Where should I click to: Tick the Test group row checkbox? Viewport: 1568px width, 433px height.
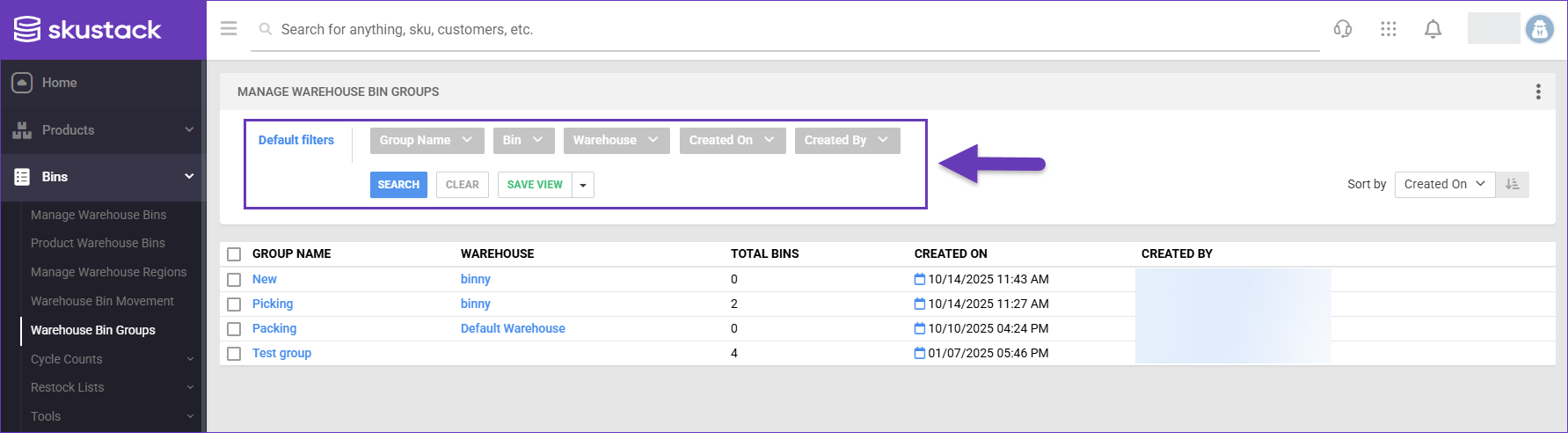tap(234, 354)
